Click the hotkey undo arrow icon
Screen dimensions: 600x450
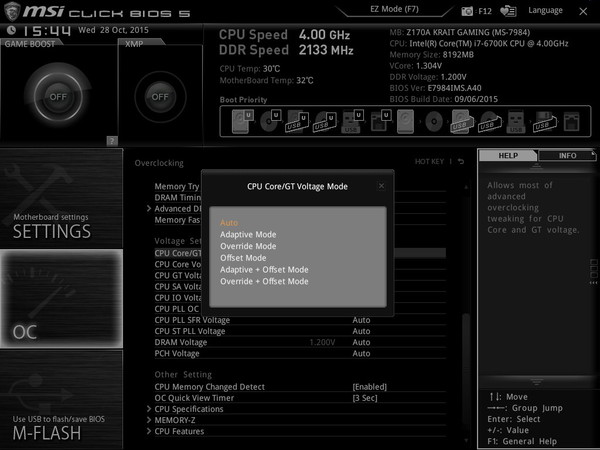point(461,161)
